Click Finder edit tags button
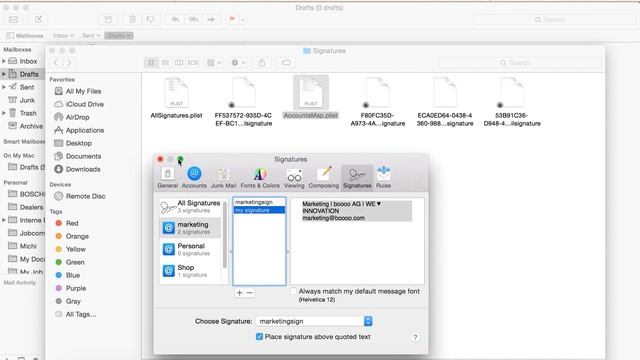The width and height of the screenshot is (640, 360). tap(286, 62)
